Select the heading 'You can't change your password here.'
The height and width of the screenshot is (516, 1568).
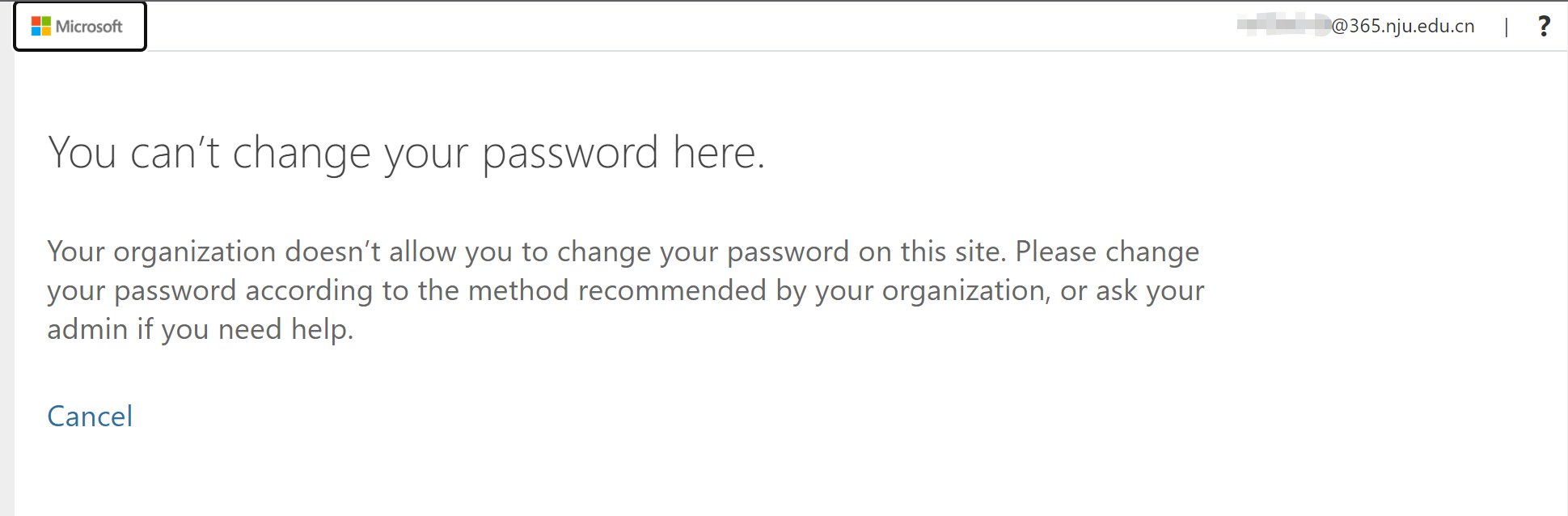click(x=408, y=152)
